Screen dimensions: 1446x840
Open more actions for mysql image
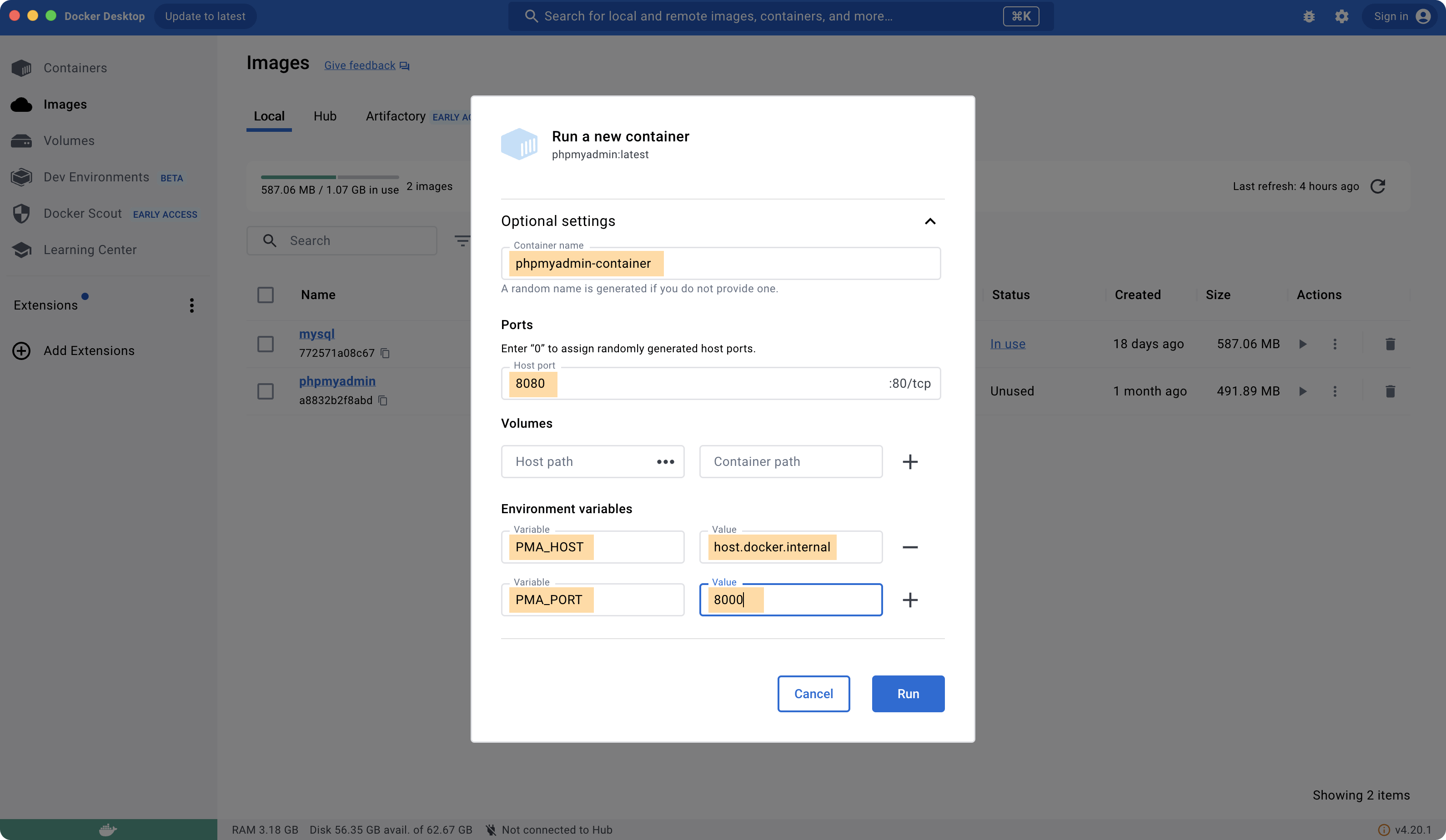click(x=1335, y=344)
